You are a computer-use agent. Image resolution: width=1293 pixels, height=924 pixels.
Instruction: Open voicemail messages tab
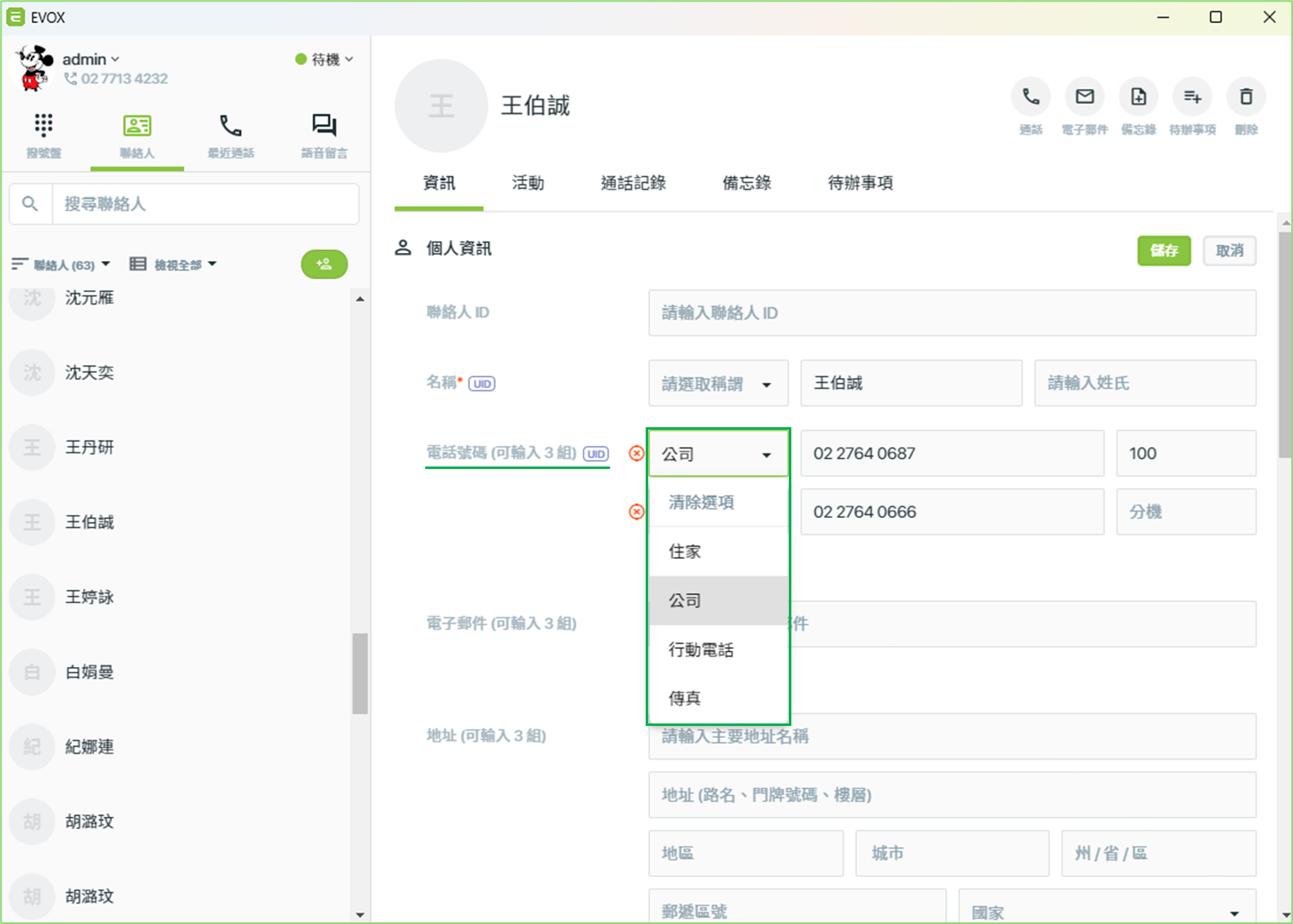(324, 136)
